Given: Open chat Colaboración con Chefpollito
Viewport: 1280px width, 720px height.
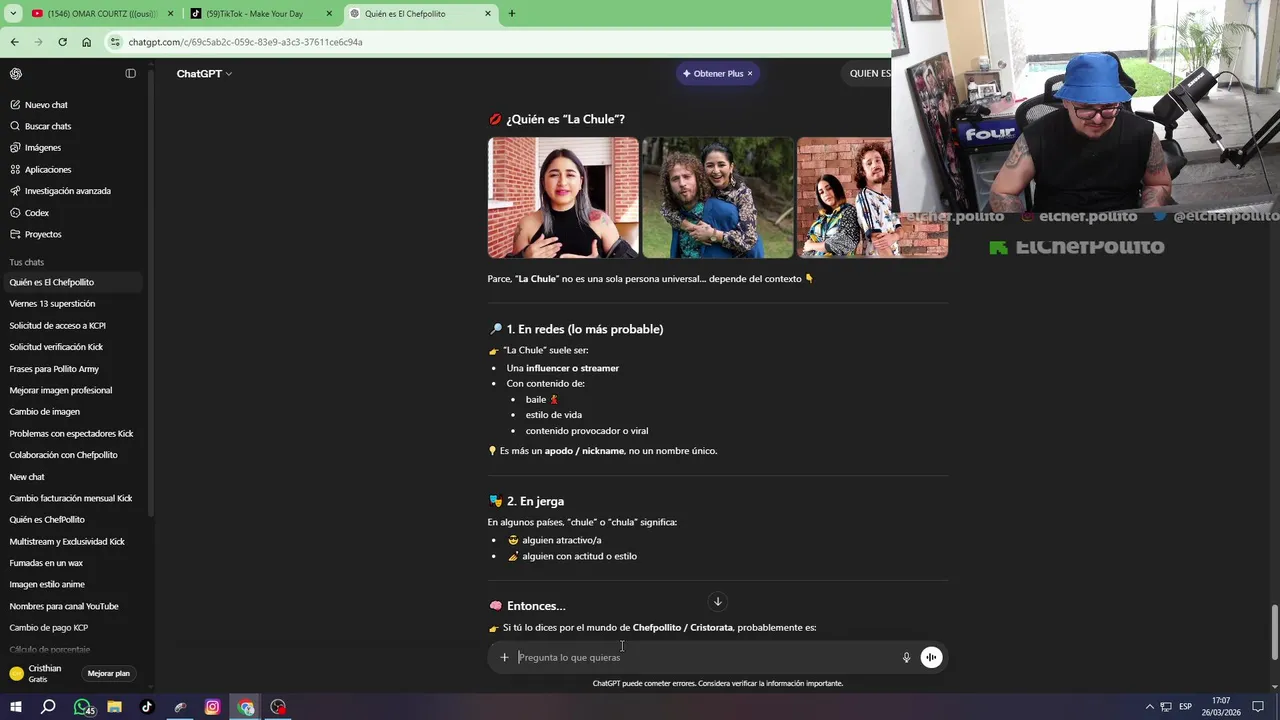Looking at the screenshot, I should [72, 455].
